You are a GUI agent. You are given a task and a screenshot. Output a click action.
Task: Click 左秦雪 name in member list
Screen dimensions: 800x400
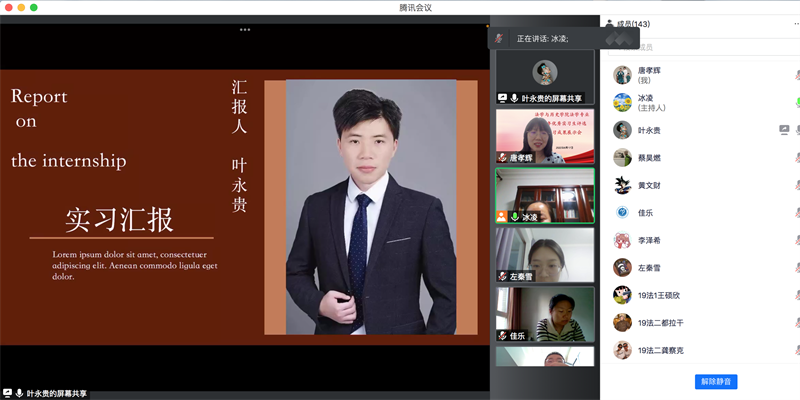tap(649, 268)
